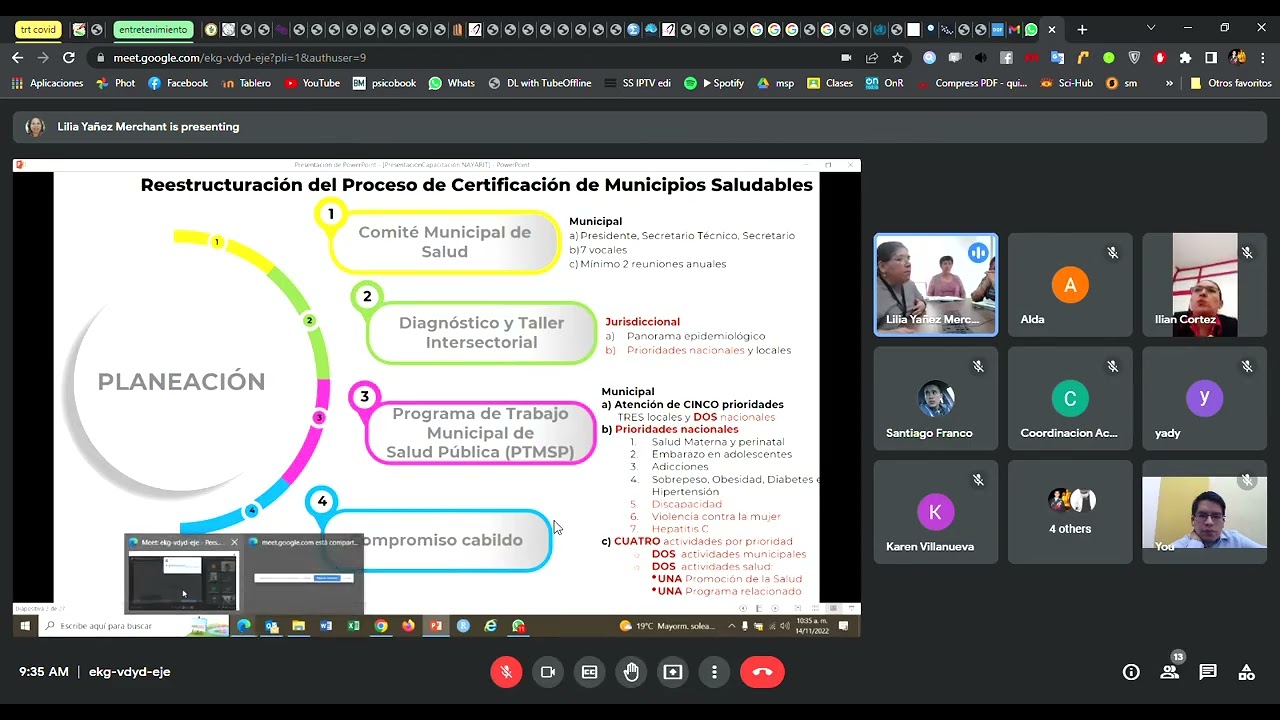The height and width of the screenshot is (720, 1280).
Task: Expand hidden bookmarks chevron
Action: point(1169,83)
